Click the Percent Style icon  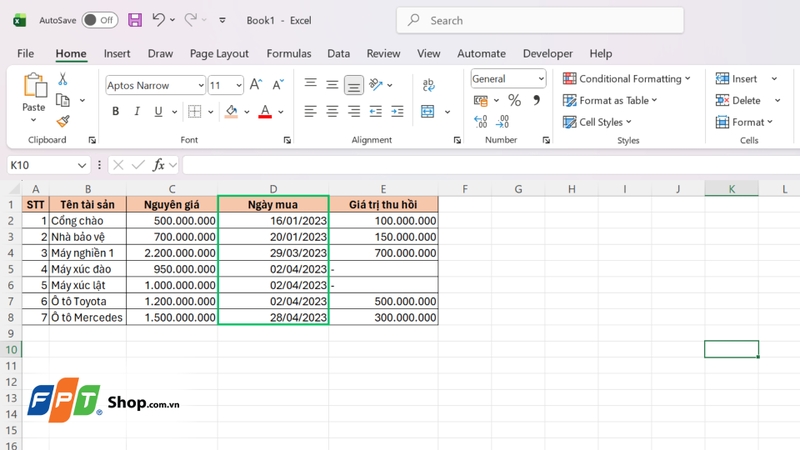(514, 100)
